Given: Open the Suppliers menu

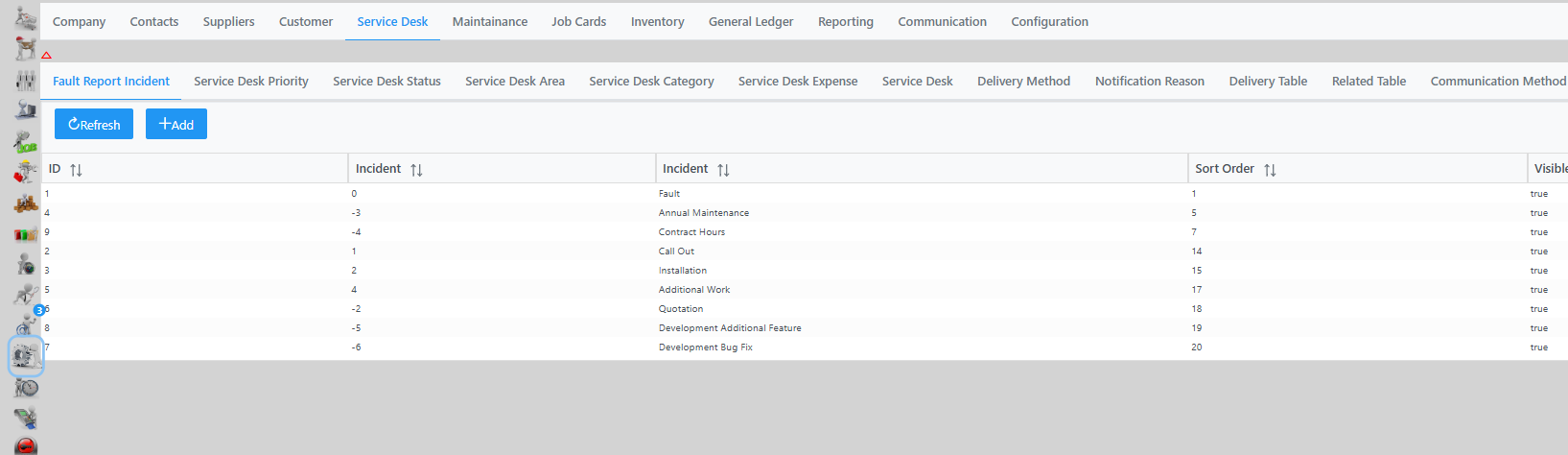Looking at the screenshot, I should 228,21.
